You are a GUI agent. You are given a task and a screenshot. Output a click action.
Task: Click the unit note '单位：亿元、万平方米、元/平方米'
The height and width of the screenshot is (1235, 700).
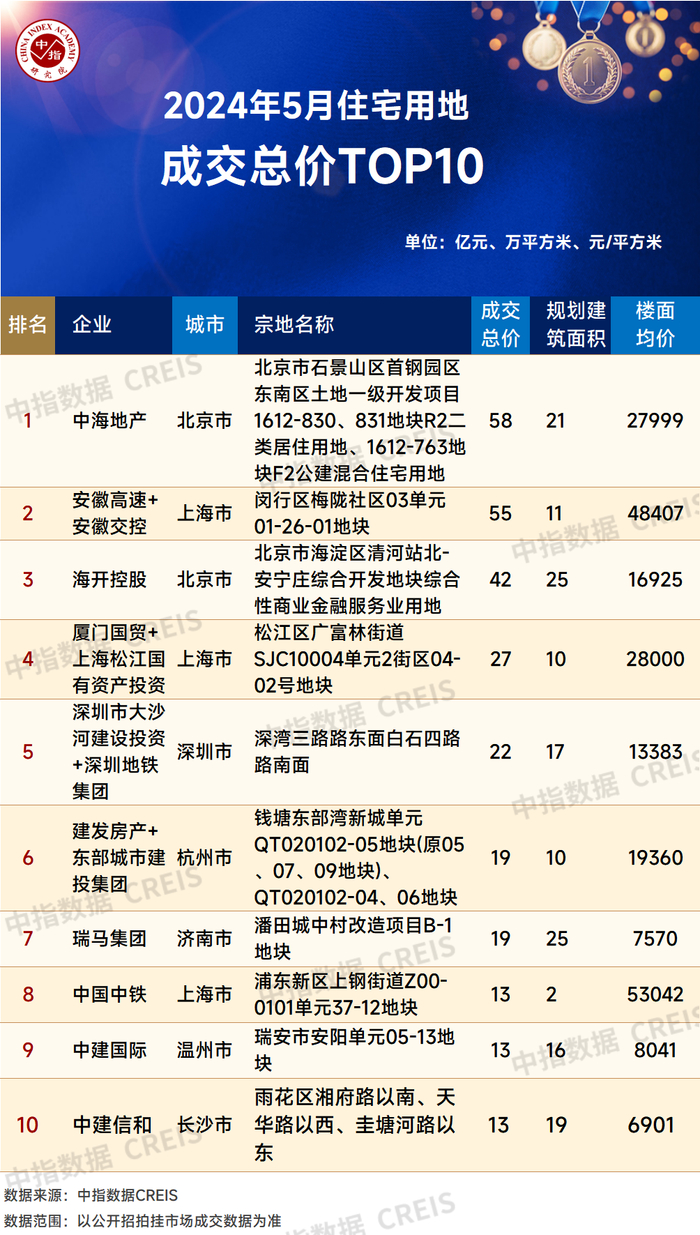tap(533, 242)
